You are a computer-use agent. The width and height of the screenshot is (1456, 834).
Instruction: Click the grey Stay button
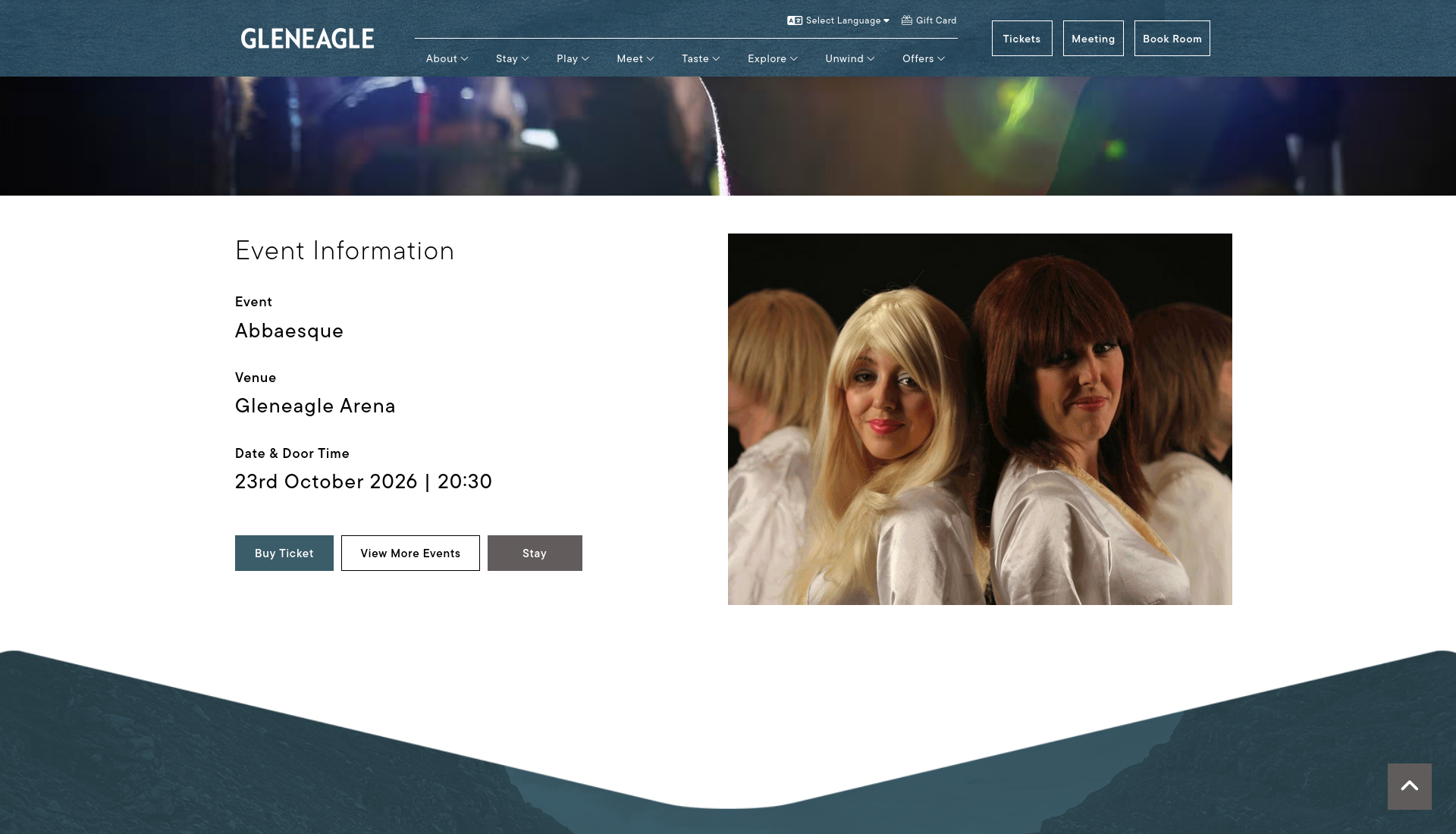(x=535, y=553)
